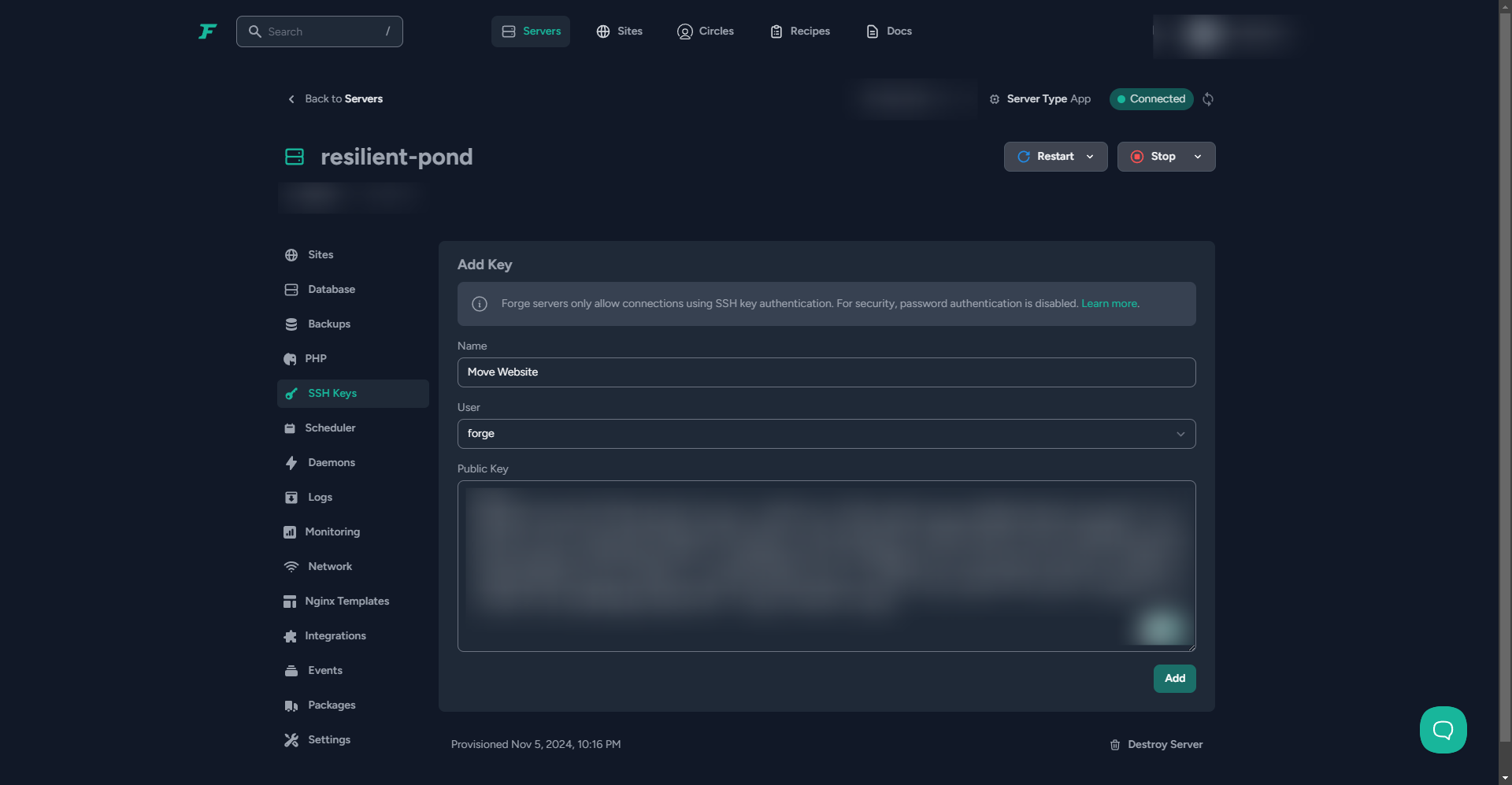Focus the Name field containing Move Website
The width and height of the screenshot is (1512, 785).
(x=826, y=372)
